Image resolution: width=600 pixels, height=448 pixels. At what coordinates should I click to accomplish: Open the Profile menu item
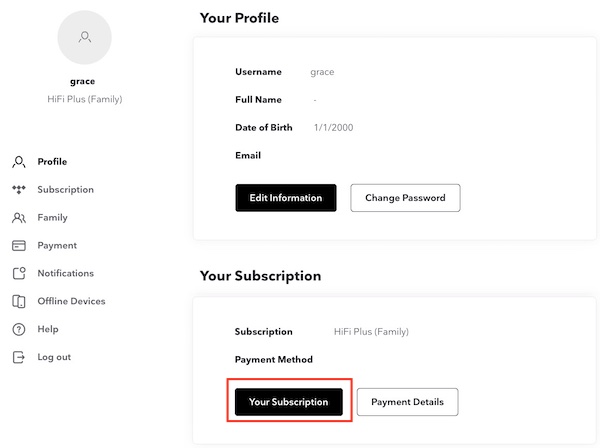[52, 162]
